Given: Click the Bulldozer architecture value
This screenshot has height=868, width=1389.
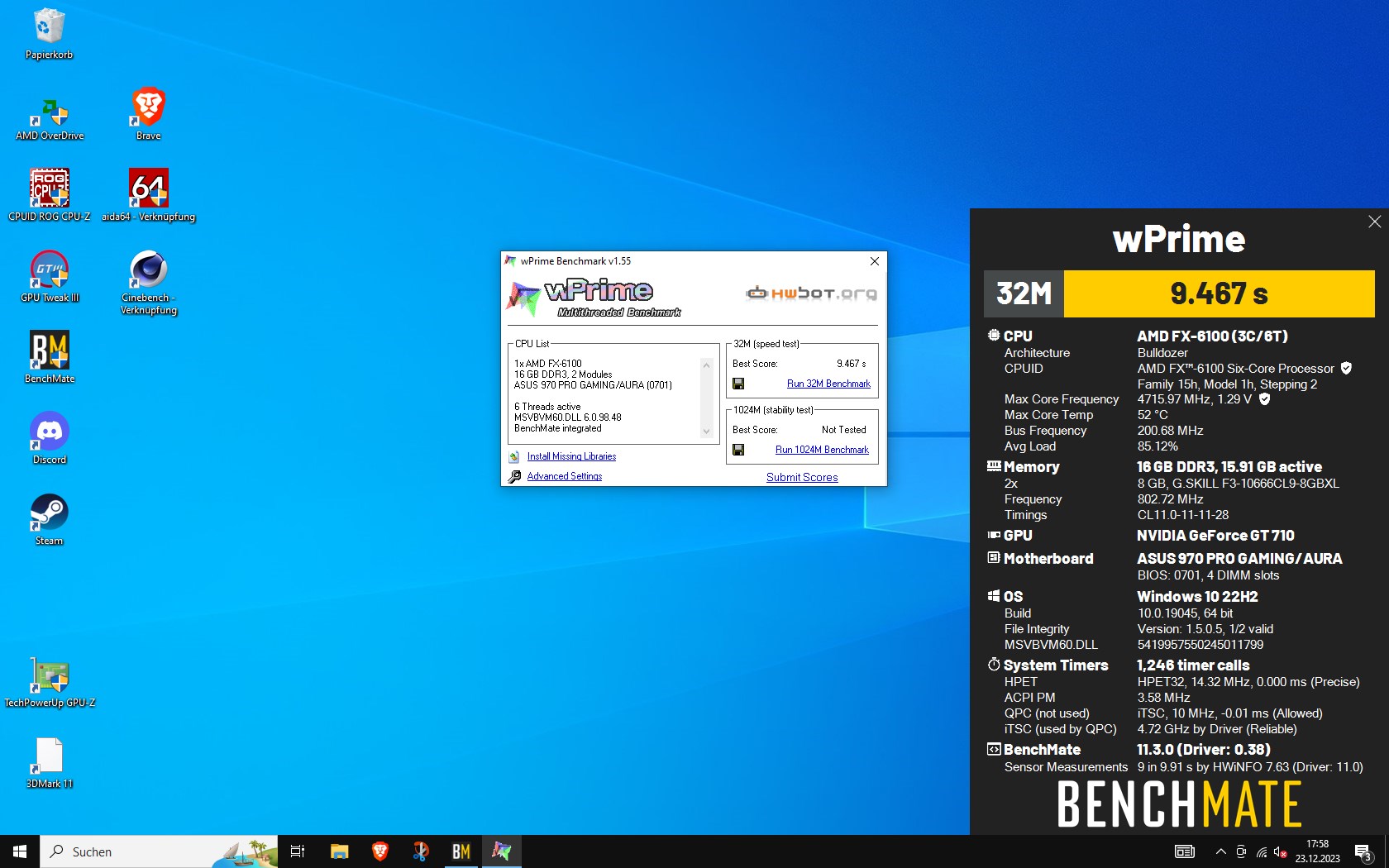Looking at the screenshot, I should (x=1162, y=353).
